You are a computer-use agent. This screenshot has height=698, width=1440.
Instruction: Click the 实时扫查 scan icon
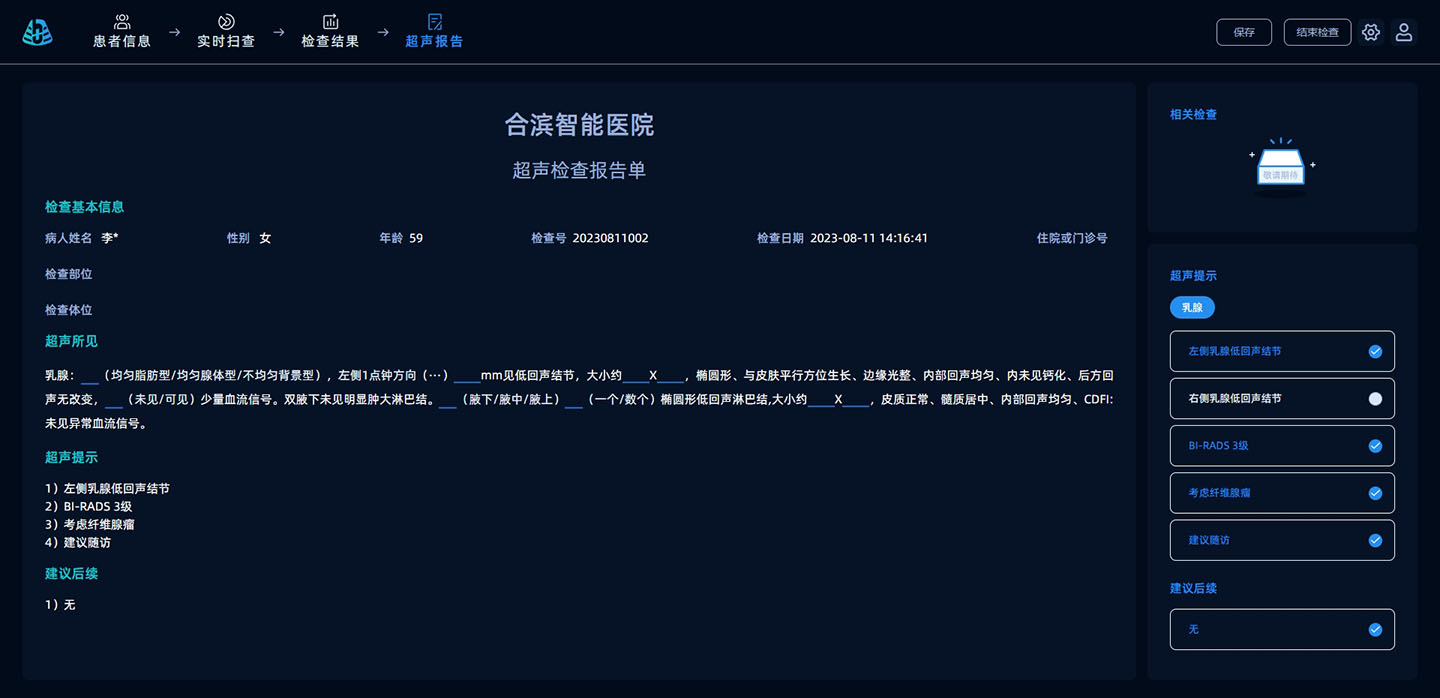point(226,21)
